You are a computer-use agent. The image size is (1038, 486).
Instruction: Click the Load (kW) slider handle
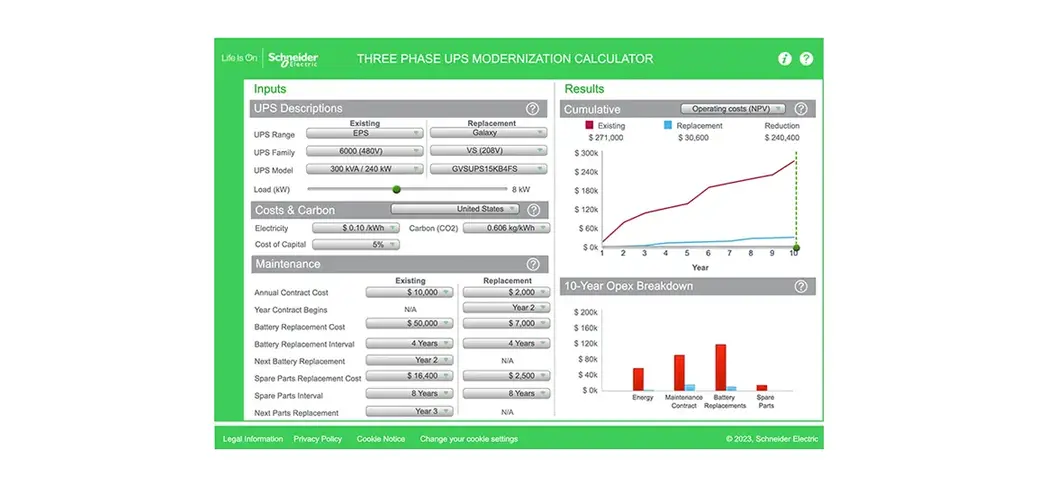click(x=397, y=189)
